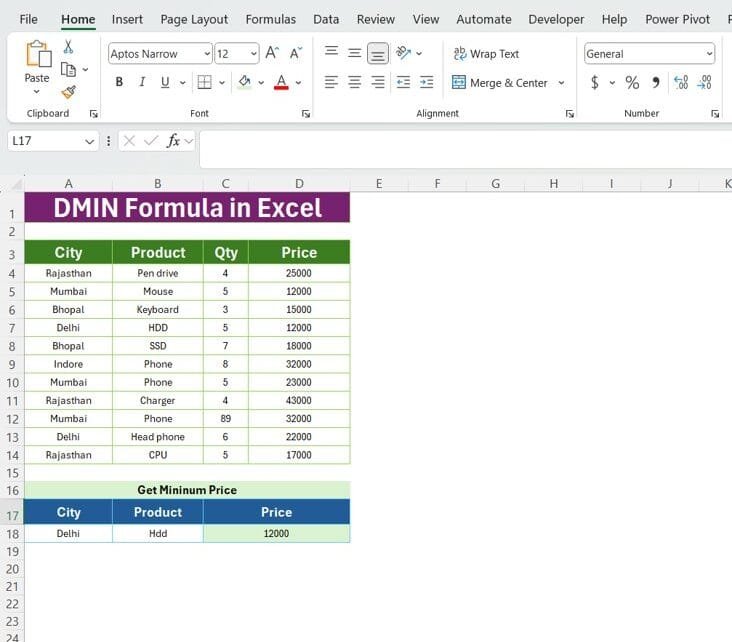Select cell with price 12000 in row 18
Viewport: 732px width, 642px height.
276,534
